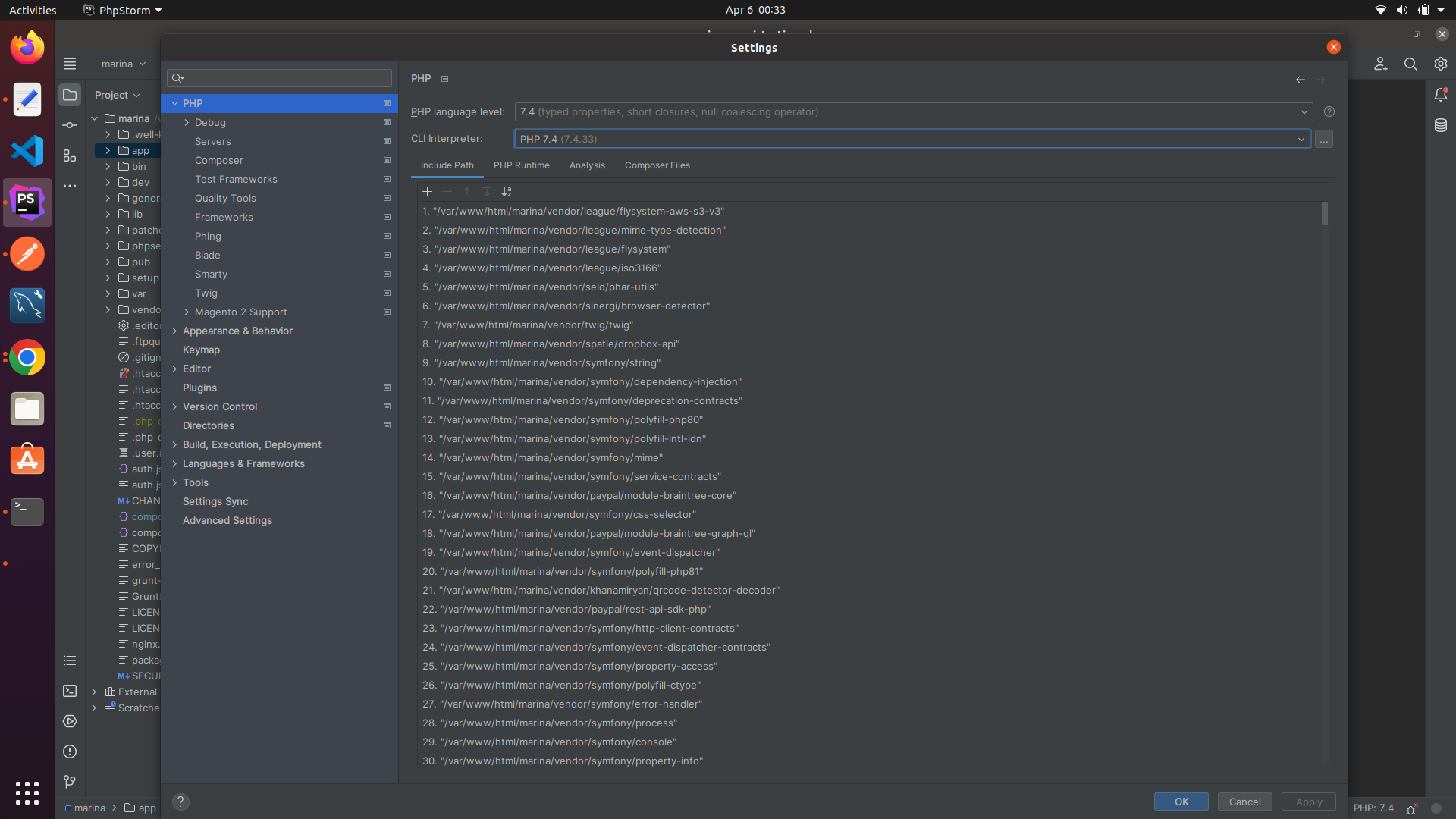Open Keymap settings page
1456x819 pixels.
point(201,350)
